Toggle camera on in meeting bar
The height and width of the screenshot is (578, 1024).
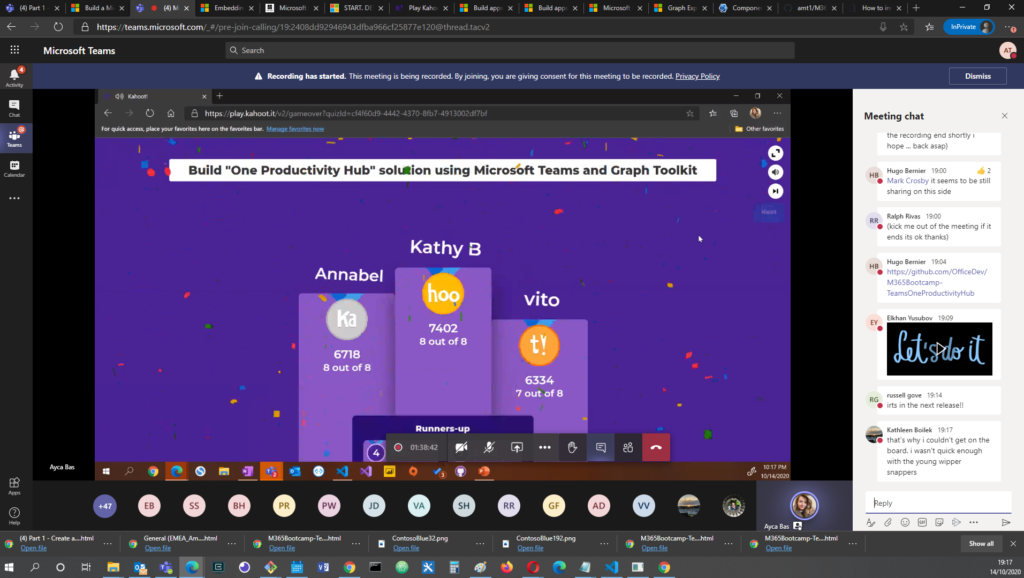click(x=461, y=447)
